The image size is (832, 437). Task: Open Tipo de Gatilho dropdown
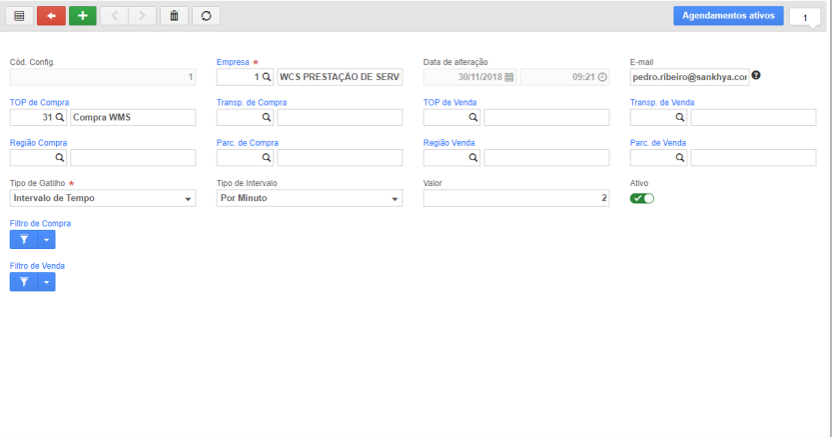[x=102, y=198]
